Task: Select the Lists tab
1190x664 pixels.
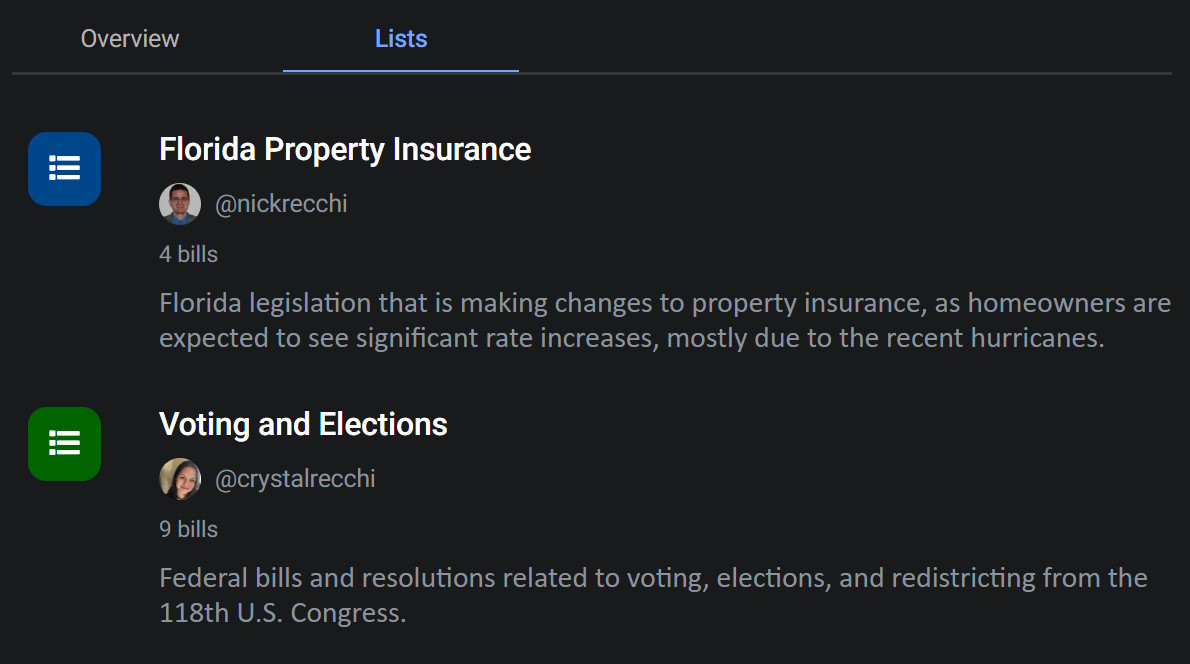Action: [401, 39]
